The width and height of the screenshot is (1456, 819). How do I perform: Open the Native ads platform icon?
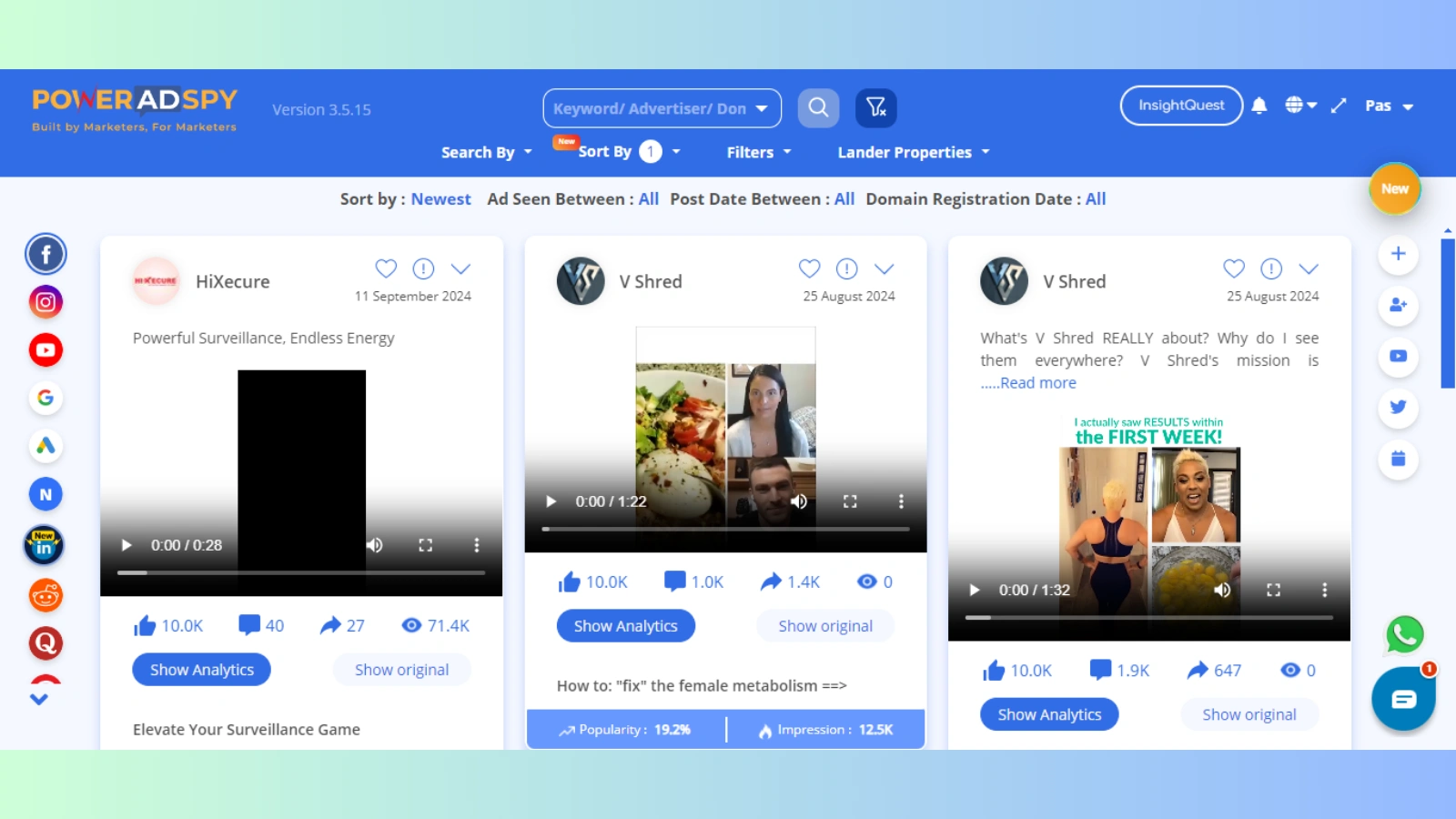[45, 494]
